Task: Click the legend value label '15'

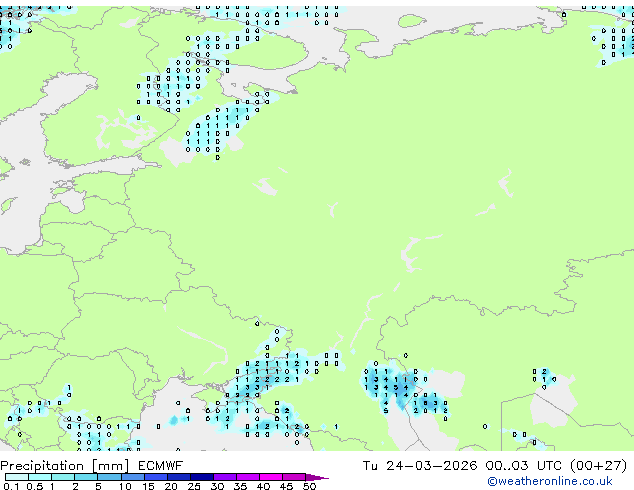Action: 148,486
